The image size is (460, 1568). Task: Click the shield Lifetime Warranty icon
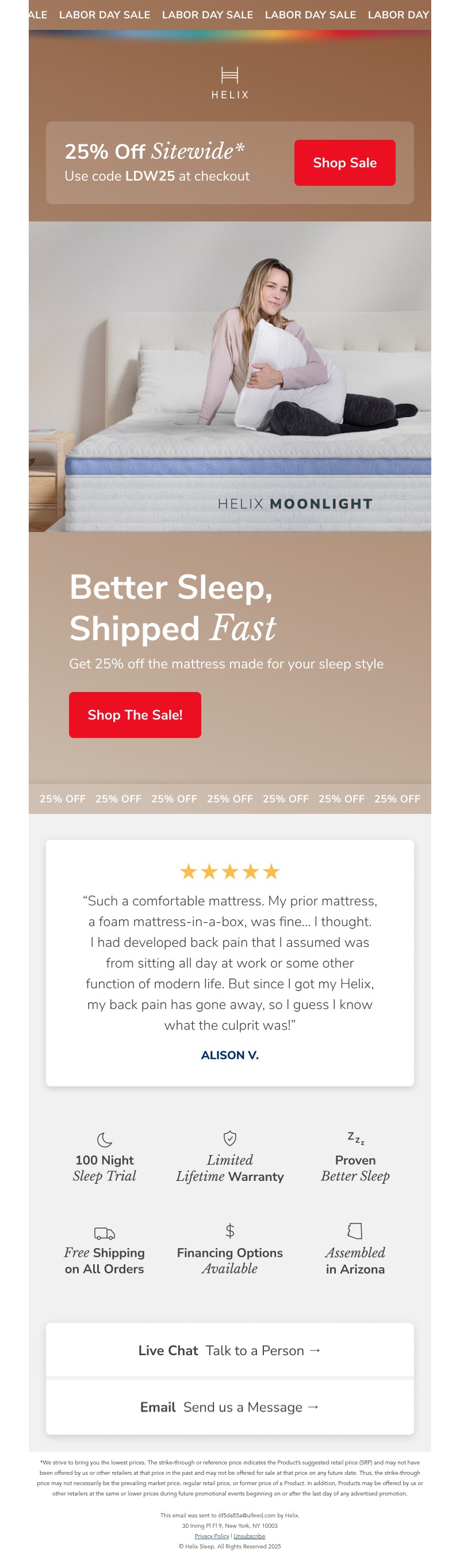click(x=229, y=1138)
